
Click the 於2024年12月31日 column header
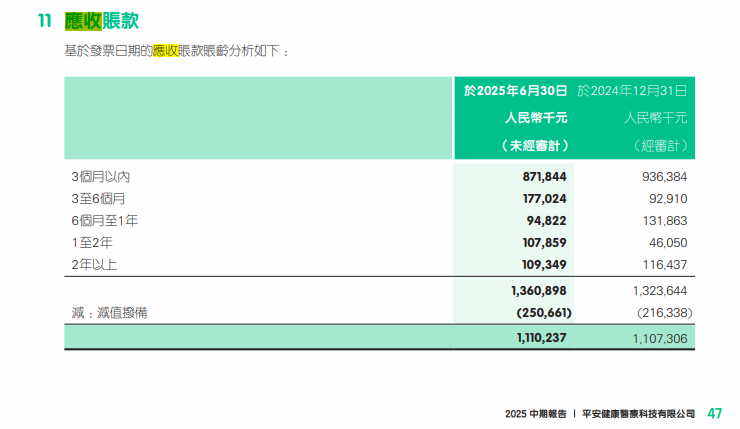pos(633,91)
